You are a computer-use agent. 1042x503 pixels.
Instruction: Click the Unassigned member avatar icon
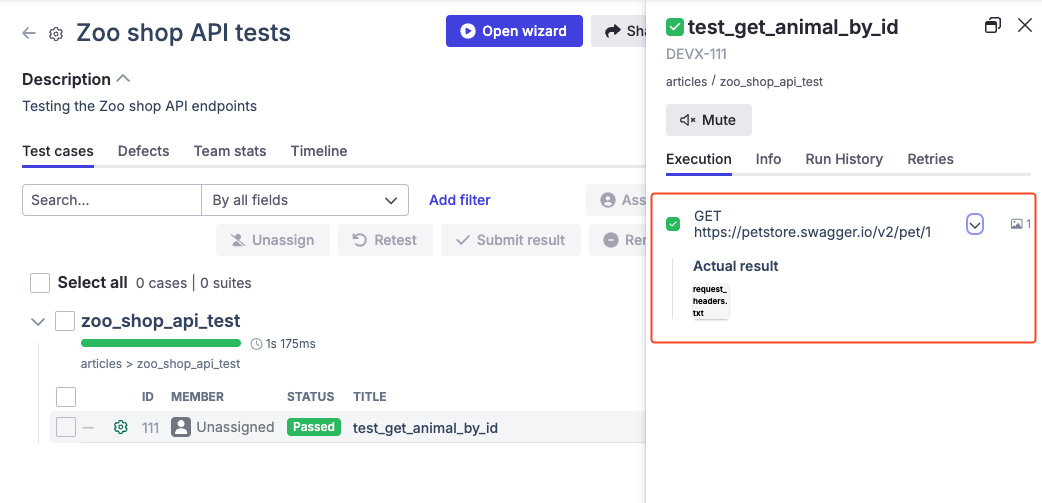(x=181, y=428)
